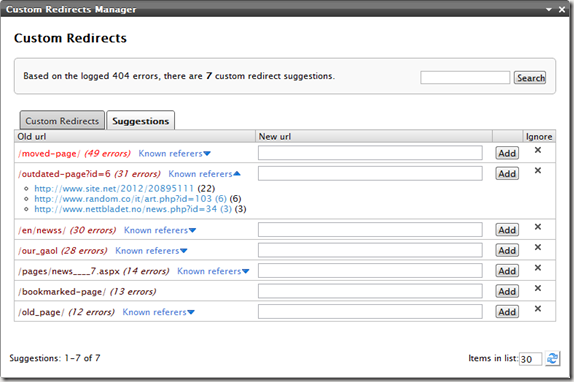This screenshot has width=574, height=382.
Task: Expand Known referers for /moved-page/
Action: point(174,154)
